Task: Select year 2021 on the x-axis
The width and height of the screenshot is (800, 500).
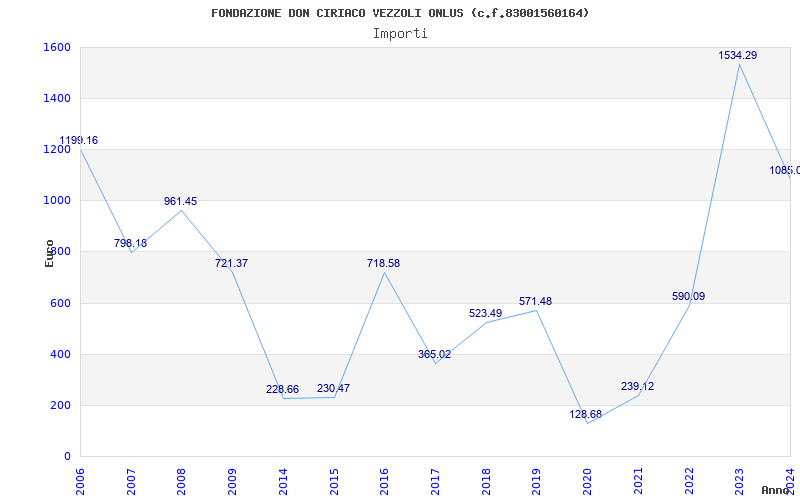Action: pos(638,482)
